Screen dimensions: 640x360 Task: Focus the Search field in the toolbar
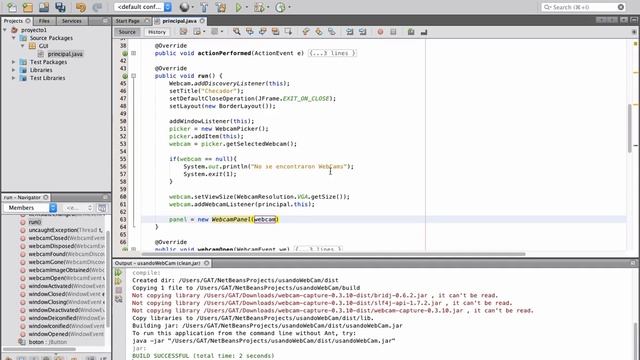pyautogui.click(x=584, y=7)
